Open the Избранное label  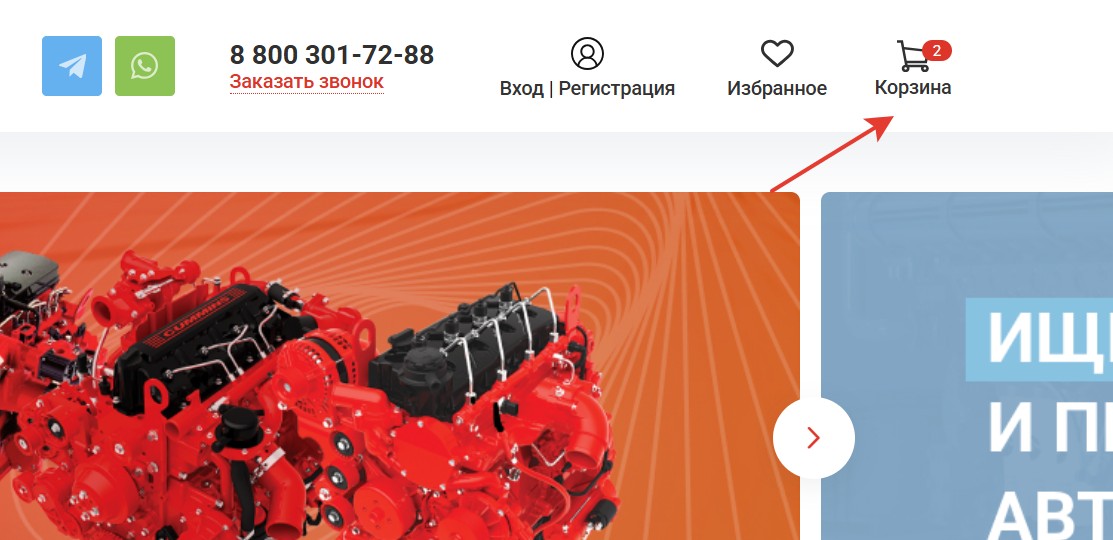[x=777, y=89]
